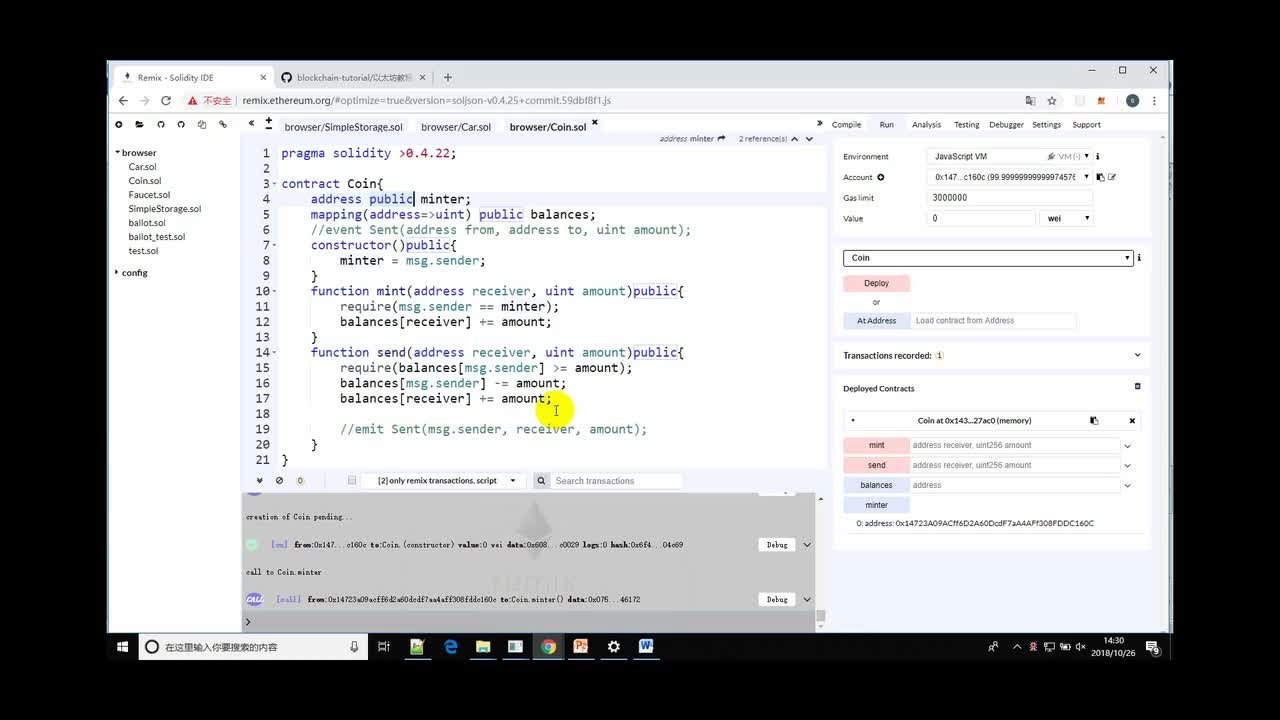Clear the terminal console
Screen dimensions: 1280x720
click(279, 481)
